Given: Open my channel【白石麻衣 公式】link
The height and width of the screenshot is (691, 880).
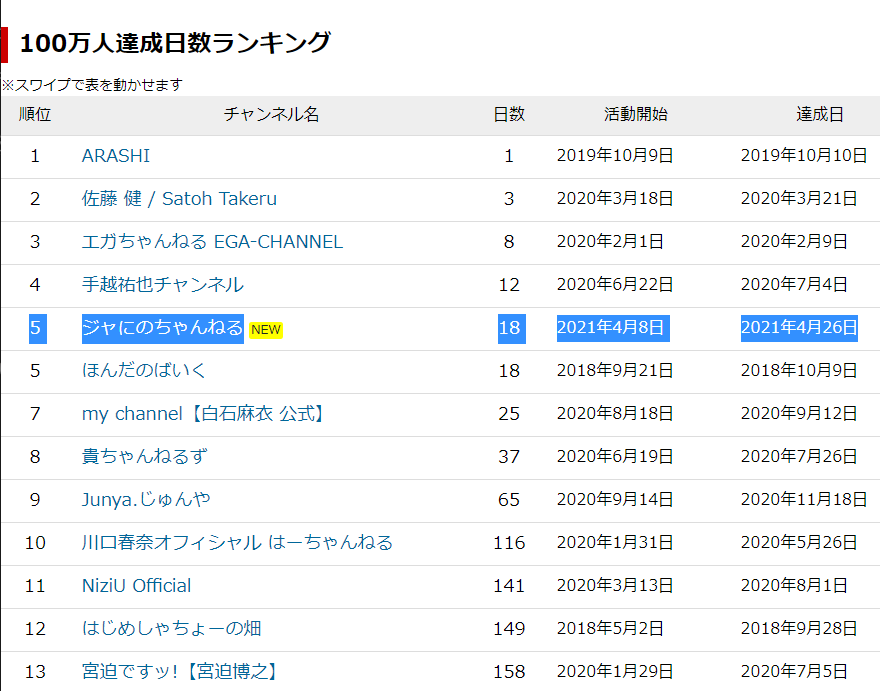Looking at the screenshot, I should click(x=204, y=414).
